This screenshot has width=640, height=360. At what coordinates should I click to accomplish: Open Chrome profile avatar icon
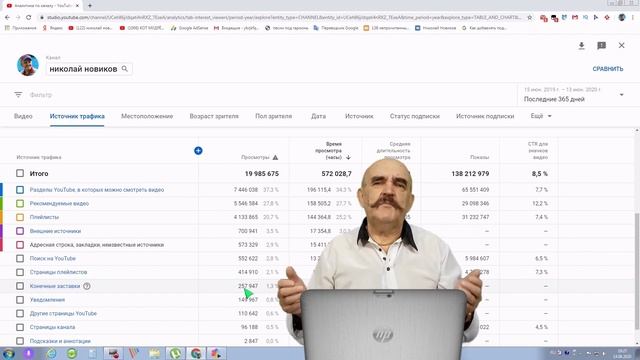(x=622, y=18)
